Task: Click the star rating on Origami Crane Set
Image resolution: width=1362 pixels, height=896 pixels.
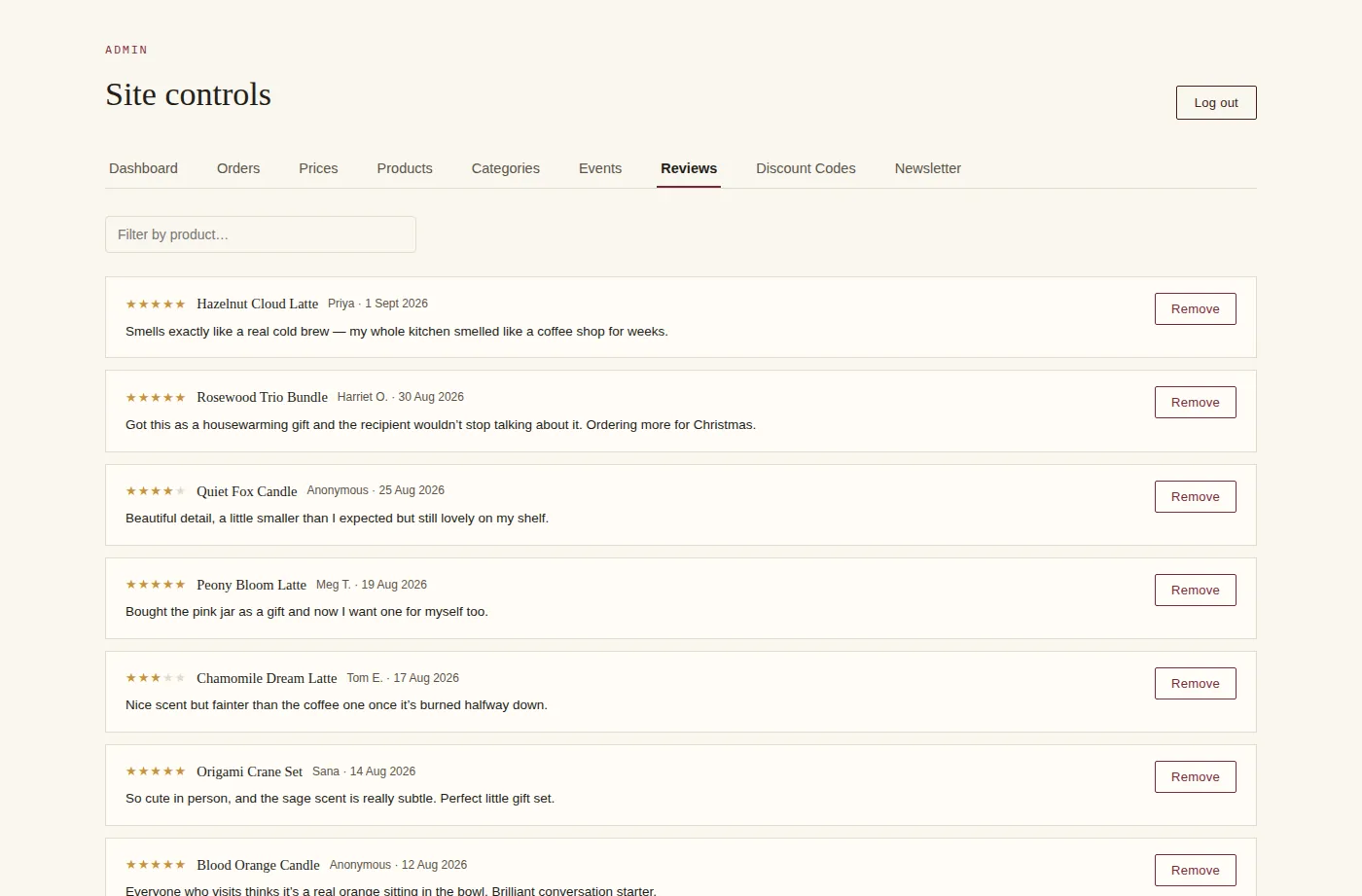Action: click(x=156, y=771)
